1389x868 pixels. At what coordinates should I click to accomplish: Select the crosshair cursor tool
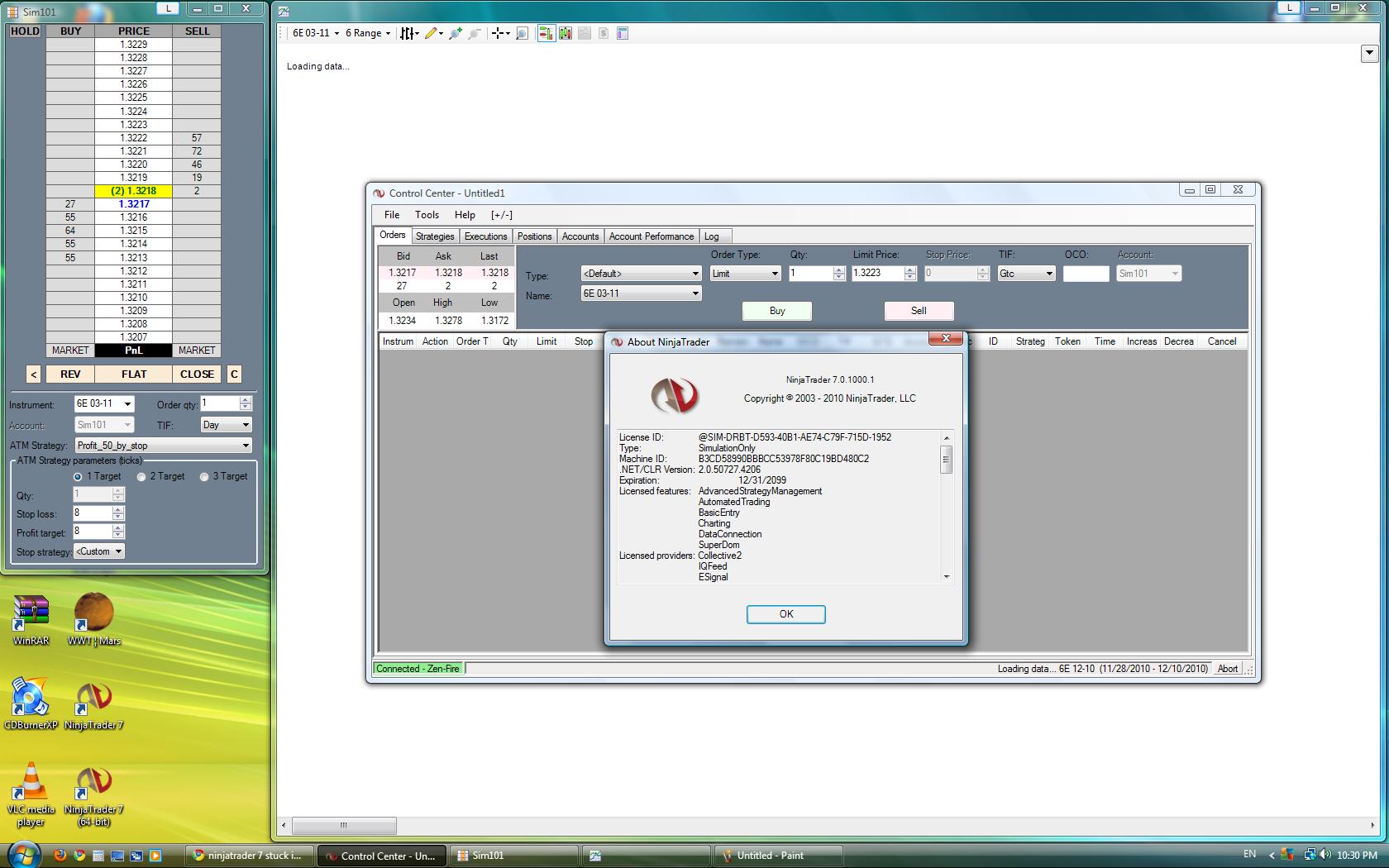pos(499,33)
